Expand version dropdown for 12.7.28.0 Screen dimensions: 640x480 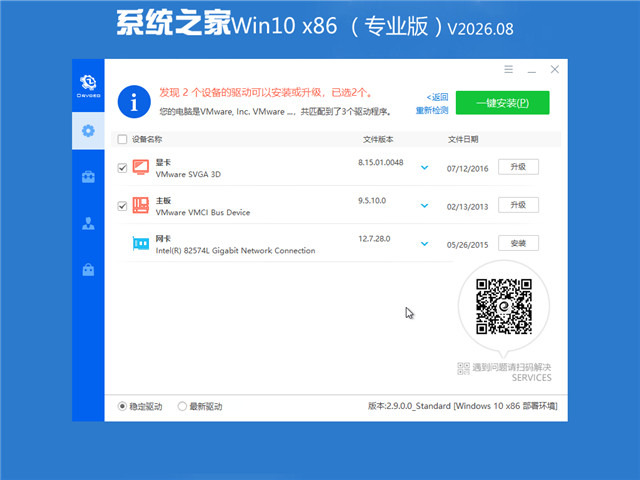[x=424, y=244]
